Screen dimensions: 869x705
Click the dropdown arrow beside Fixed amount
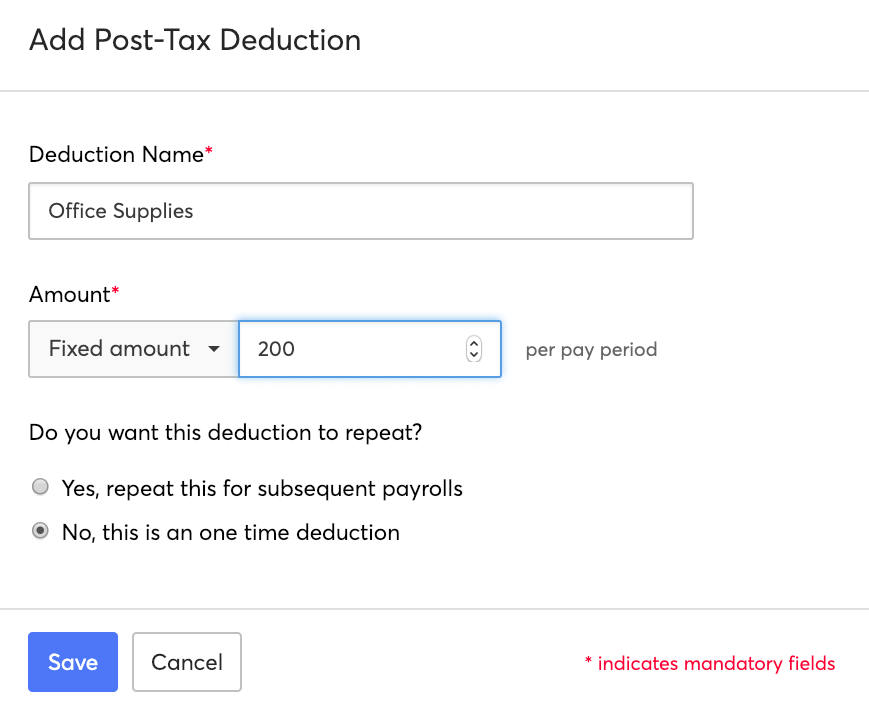213,350
